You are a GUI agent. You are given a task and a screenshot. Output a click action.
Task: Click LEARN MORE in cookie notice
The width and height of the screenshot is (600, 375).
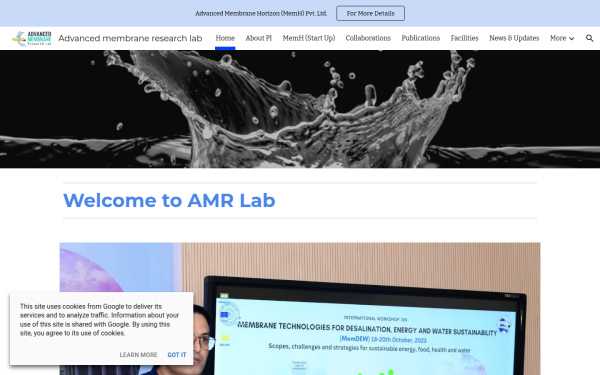coord(139,355)
